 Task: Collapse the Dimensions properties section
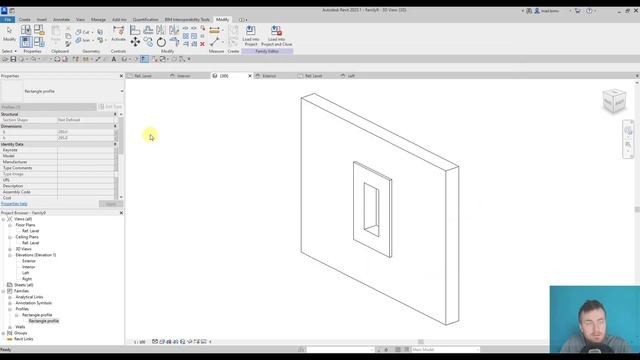click(115, 126)
